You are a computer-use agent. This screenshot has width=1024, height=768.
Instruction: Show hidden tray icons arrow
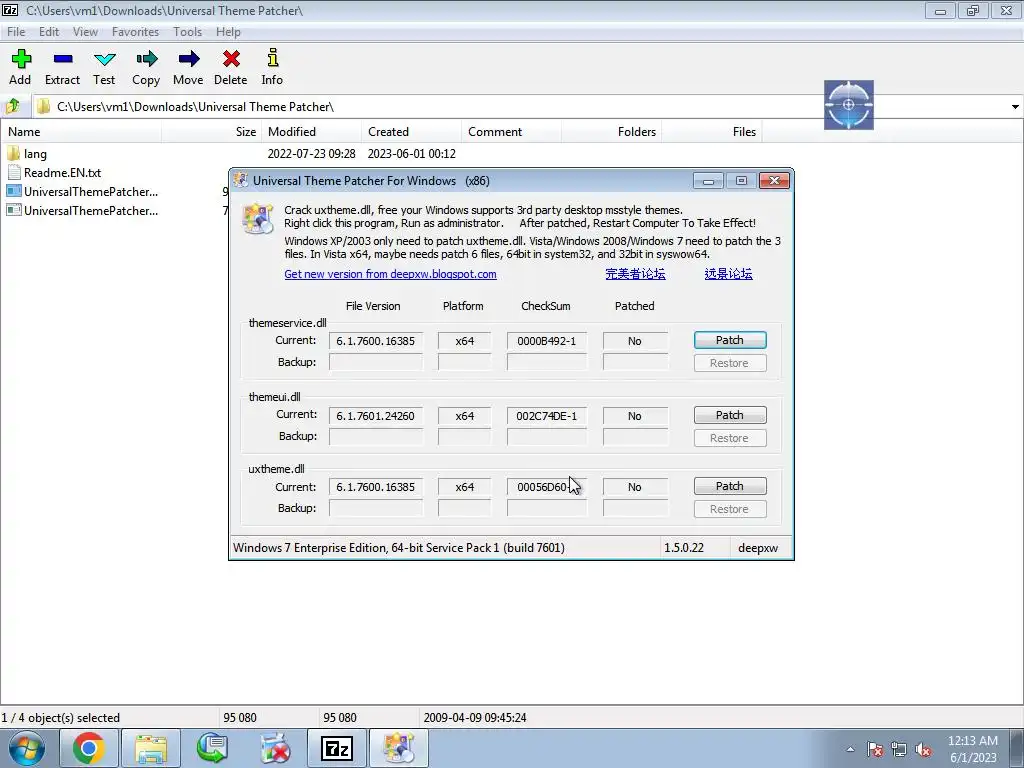pos(850,750)
